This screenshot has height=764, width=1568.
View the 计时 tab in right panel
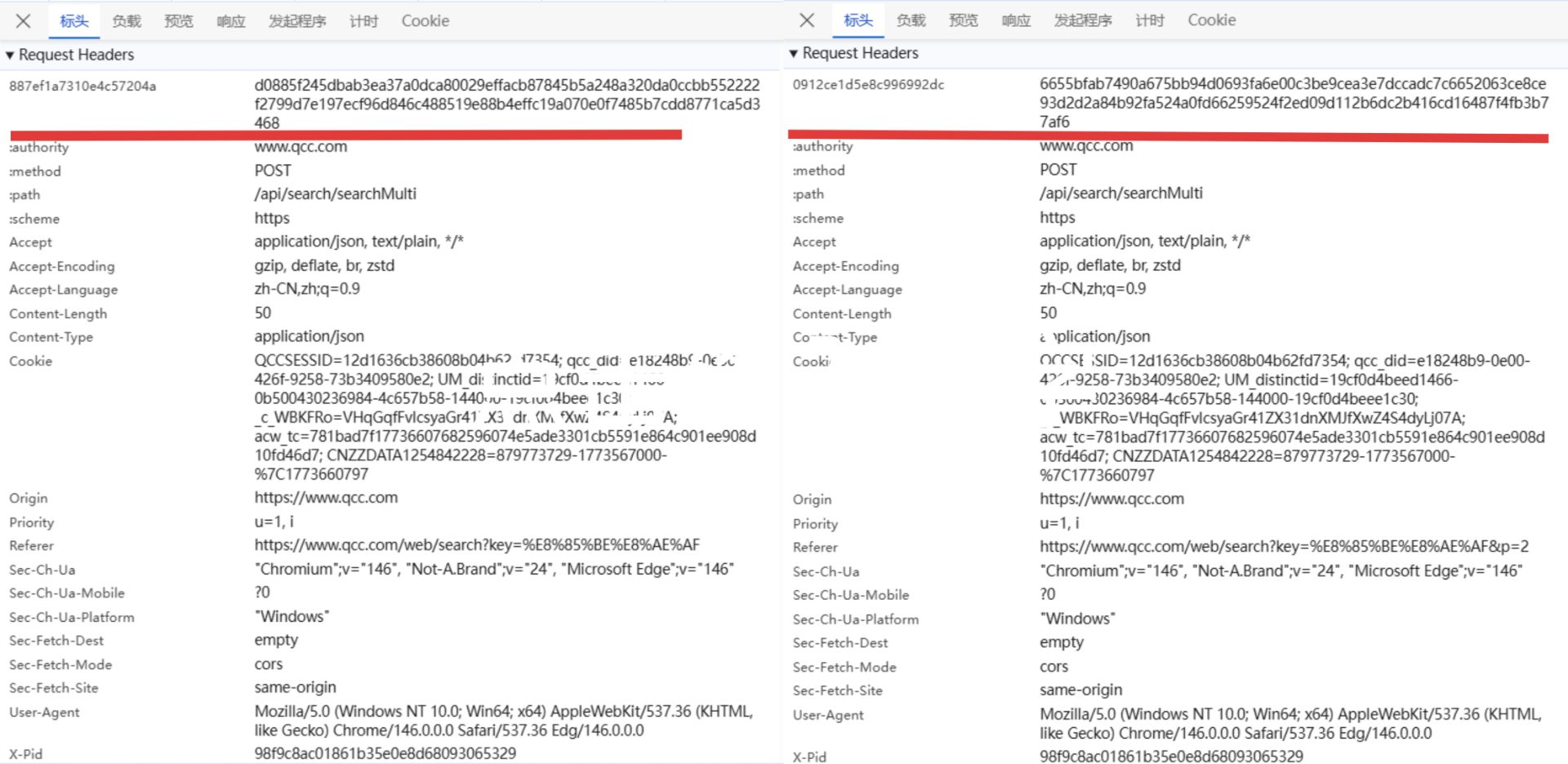1150,20
